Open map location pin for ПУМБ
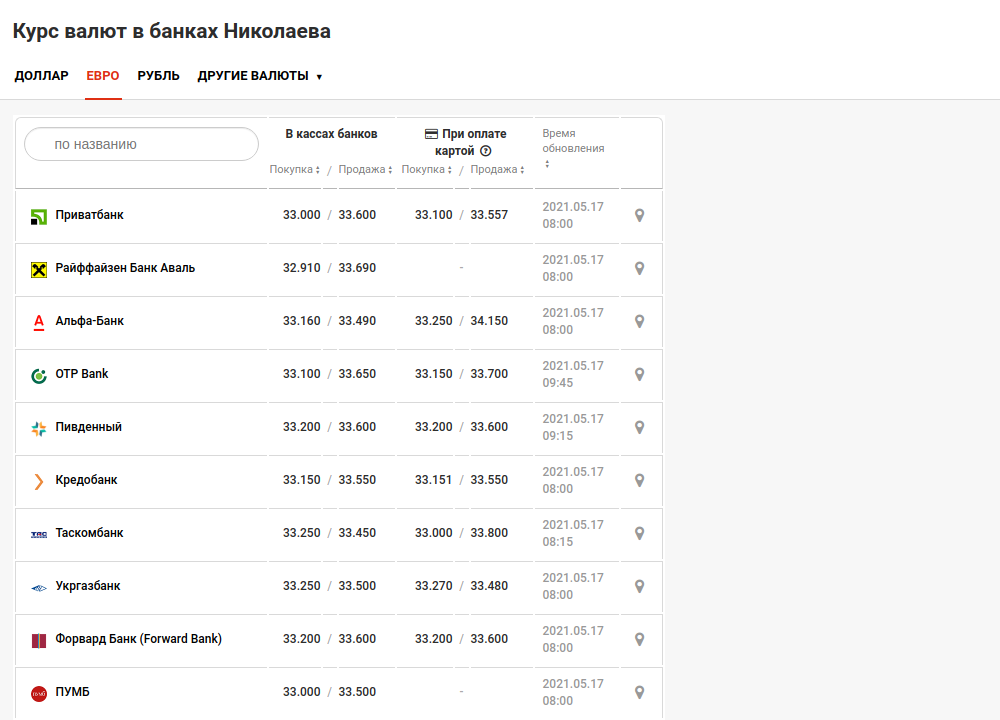Screen dimensions: 1000x720 click(640, 692)
